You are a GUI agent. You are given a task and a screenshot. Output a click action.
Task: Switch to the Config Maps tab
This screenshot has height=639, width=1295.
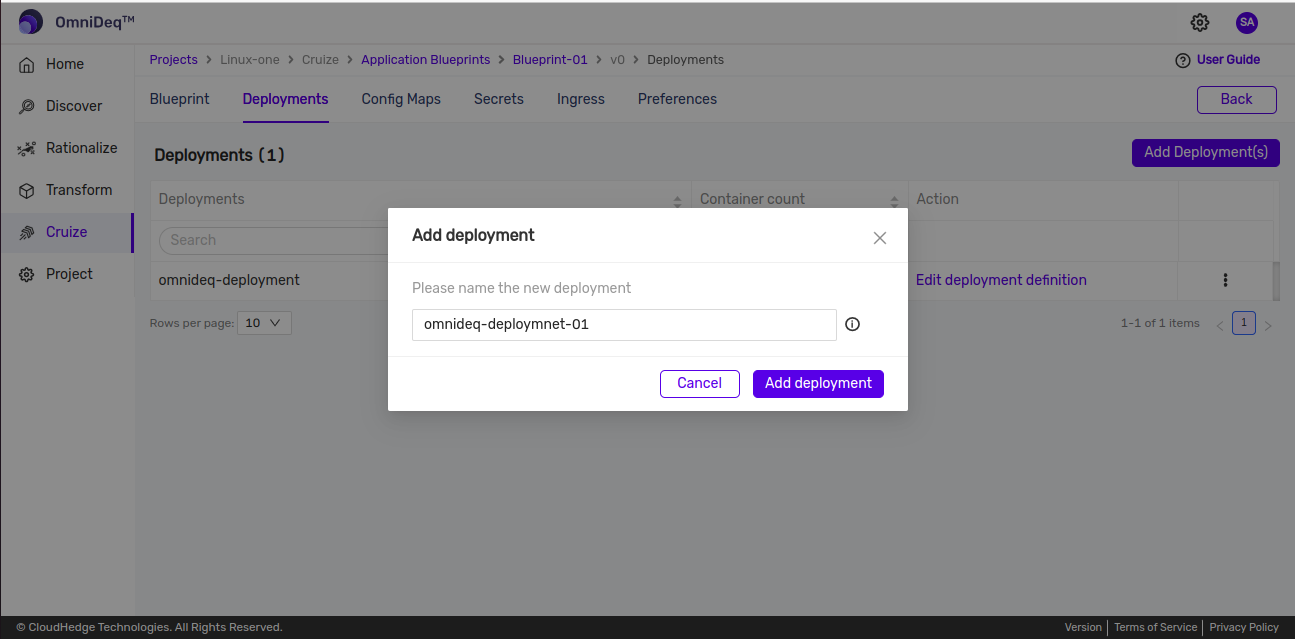click(x=401, y=99)
